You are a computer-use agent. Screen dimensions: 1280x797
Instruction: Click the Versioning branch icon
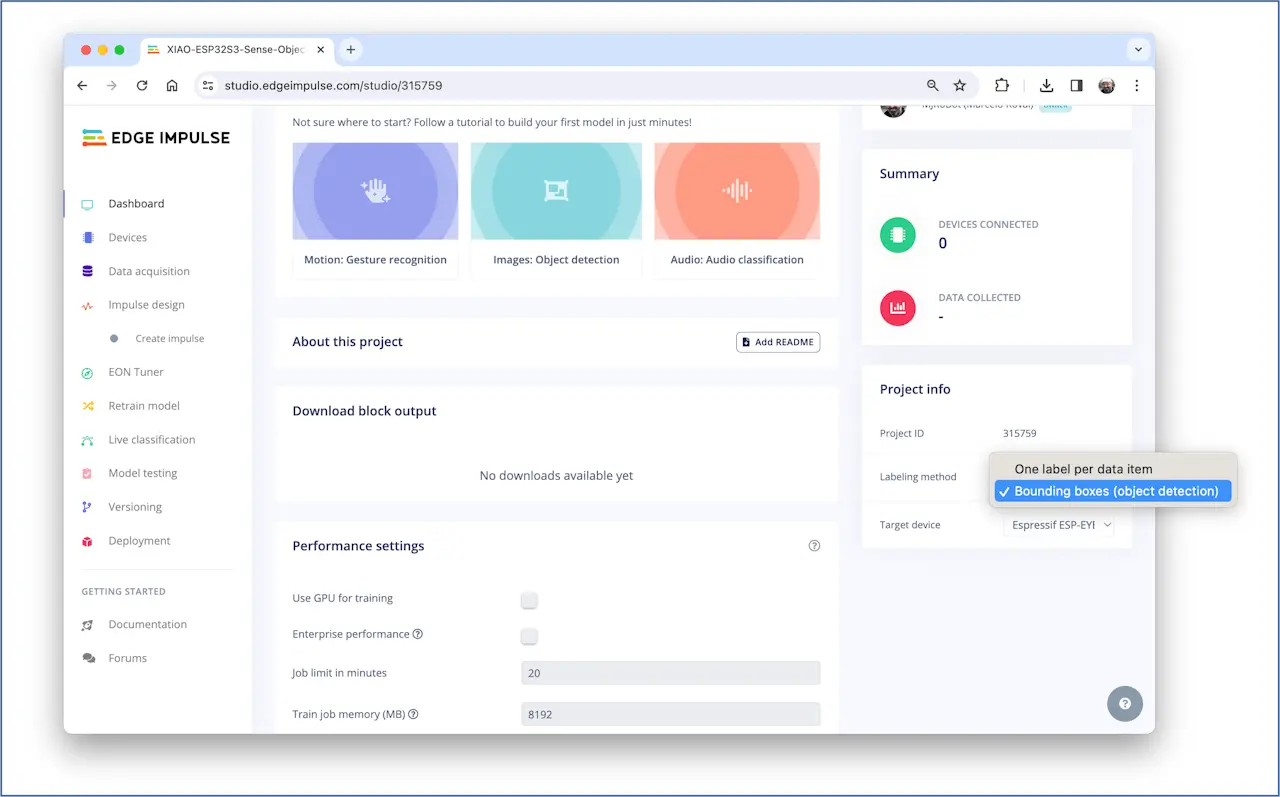point(88,507)
